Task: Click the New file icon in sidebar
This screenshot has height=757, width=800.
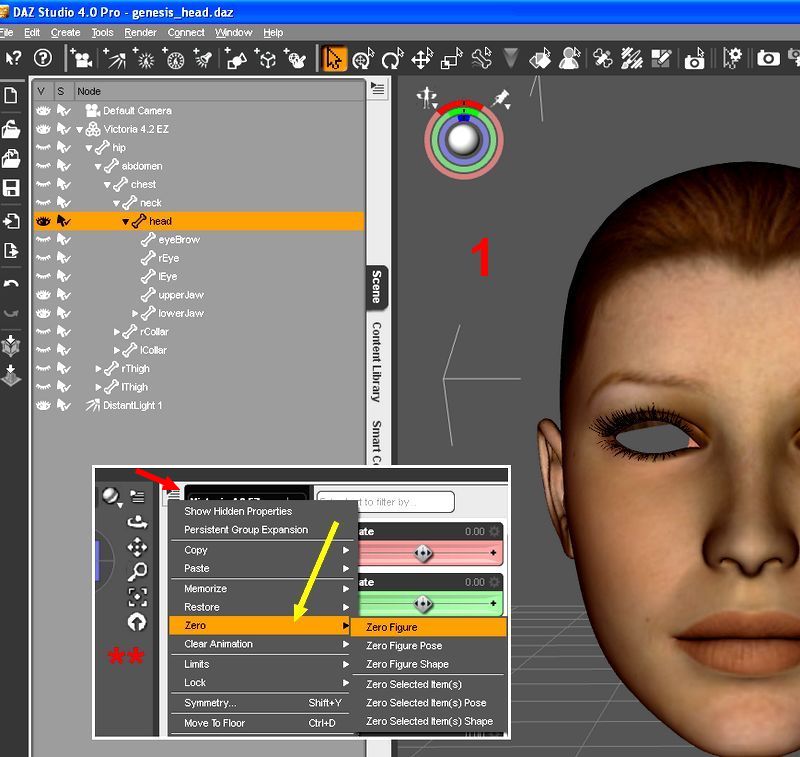Action: 11,95
